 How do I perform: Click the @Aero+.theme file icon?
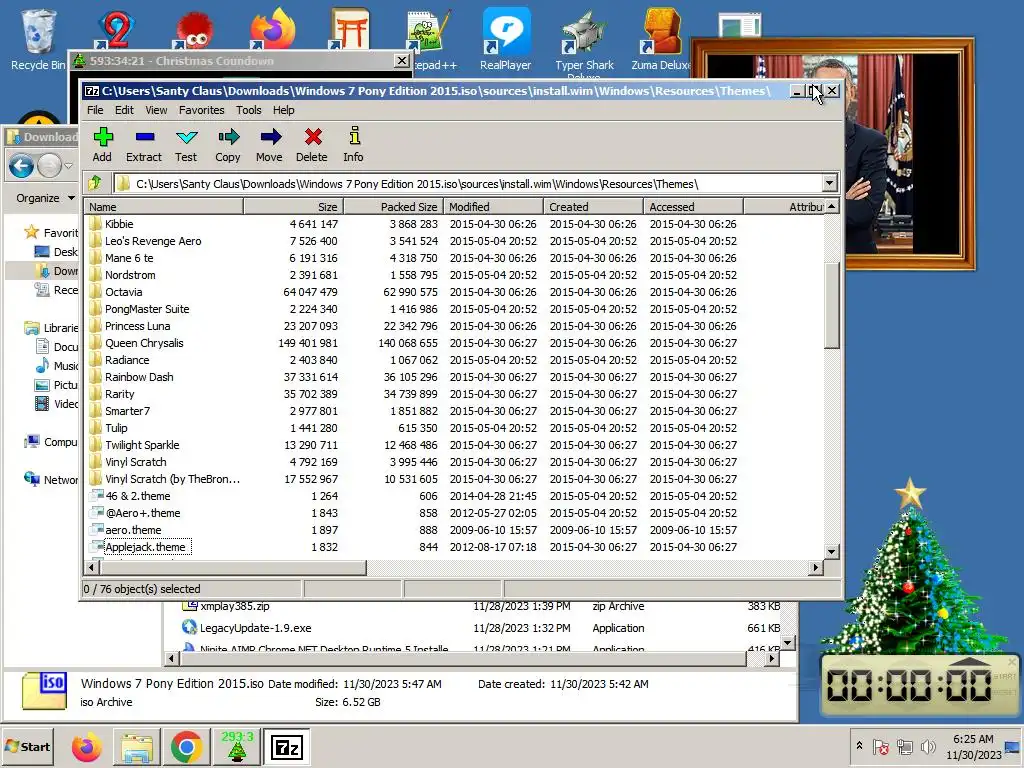97,513
